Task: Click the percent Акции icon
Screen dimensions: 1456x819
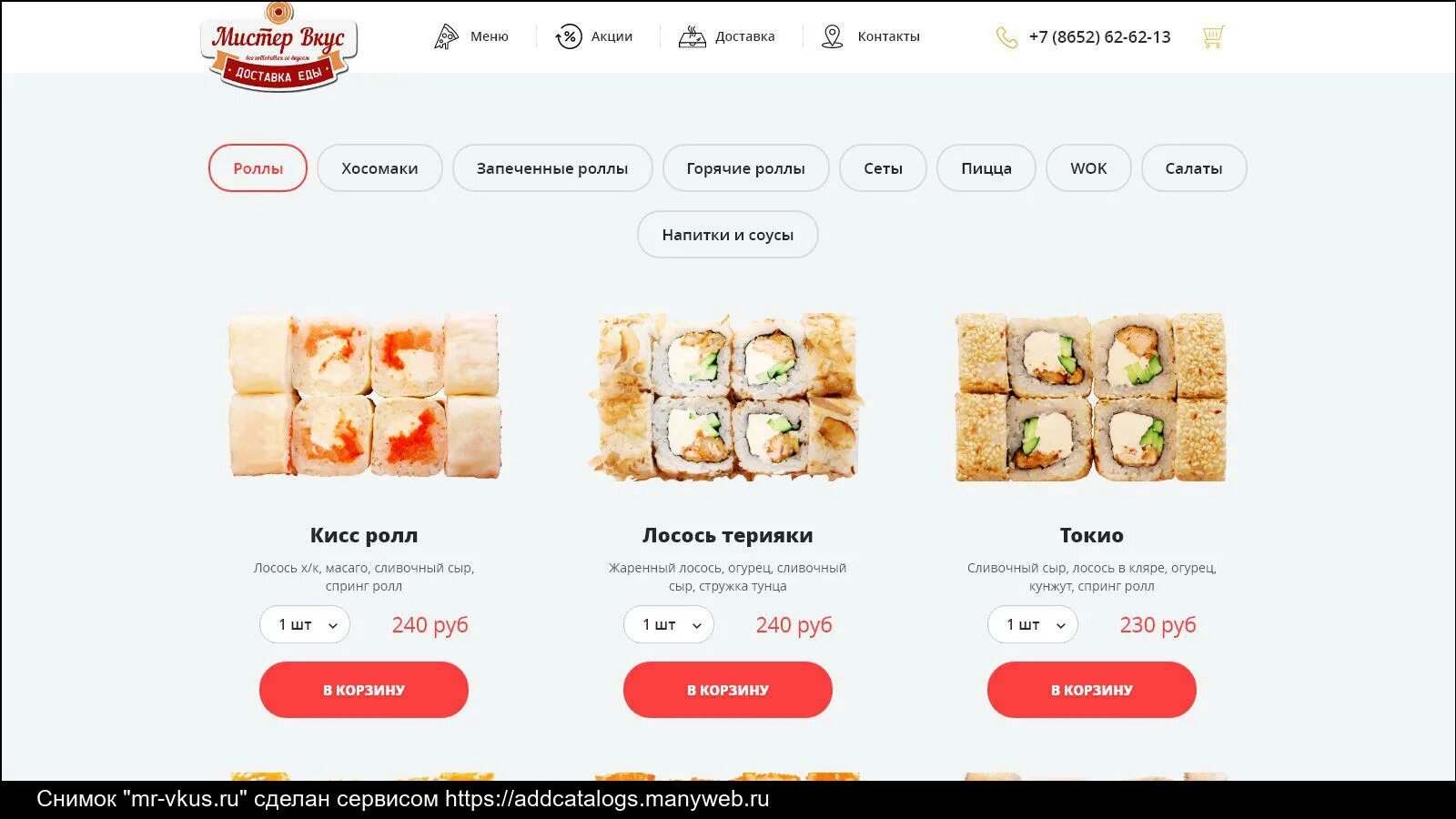Action: click(569, 36)
